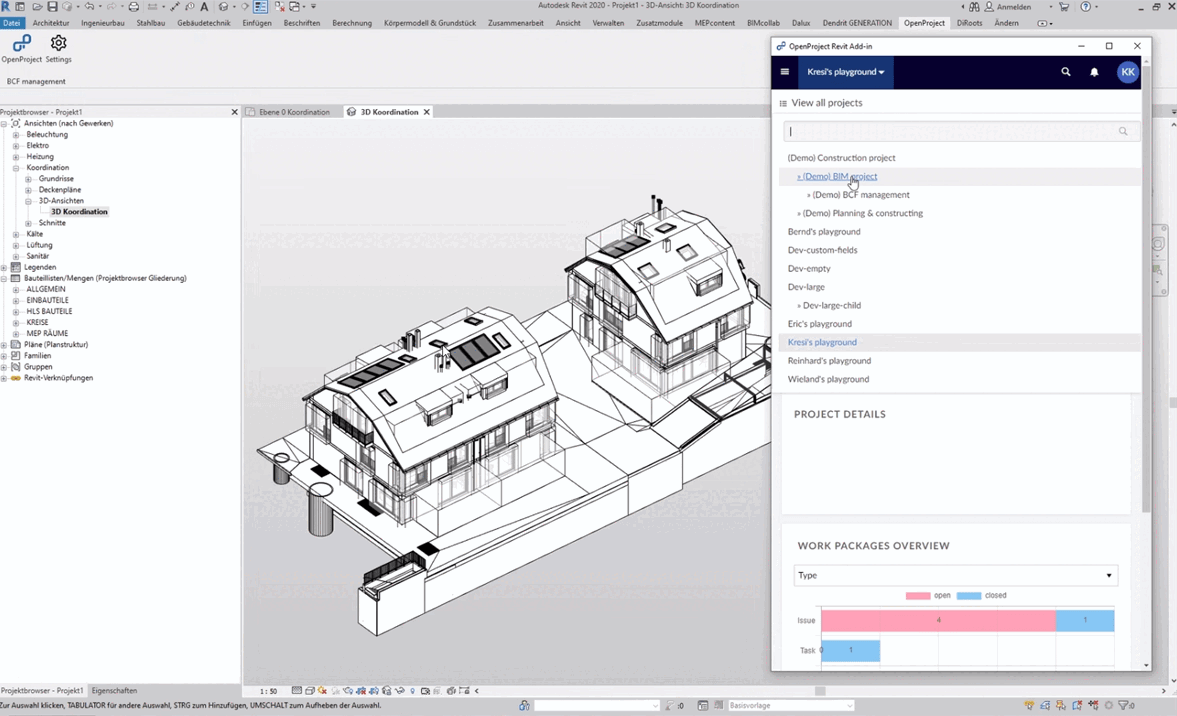The image size is (1177, 716).
Task: Expand the Grundrisse tree node
Action: (x=30, y=178)
